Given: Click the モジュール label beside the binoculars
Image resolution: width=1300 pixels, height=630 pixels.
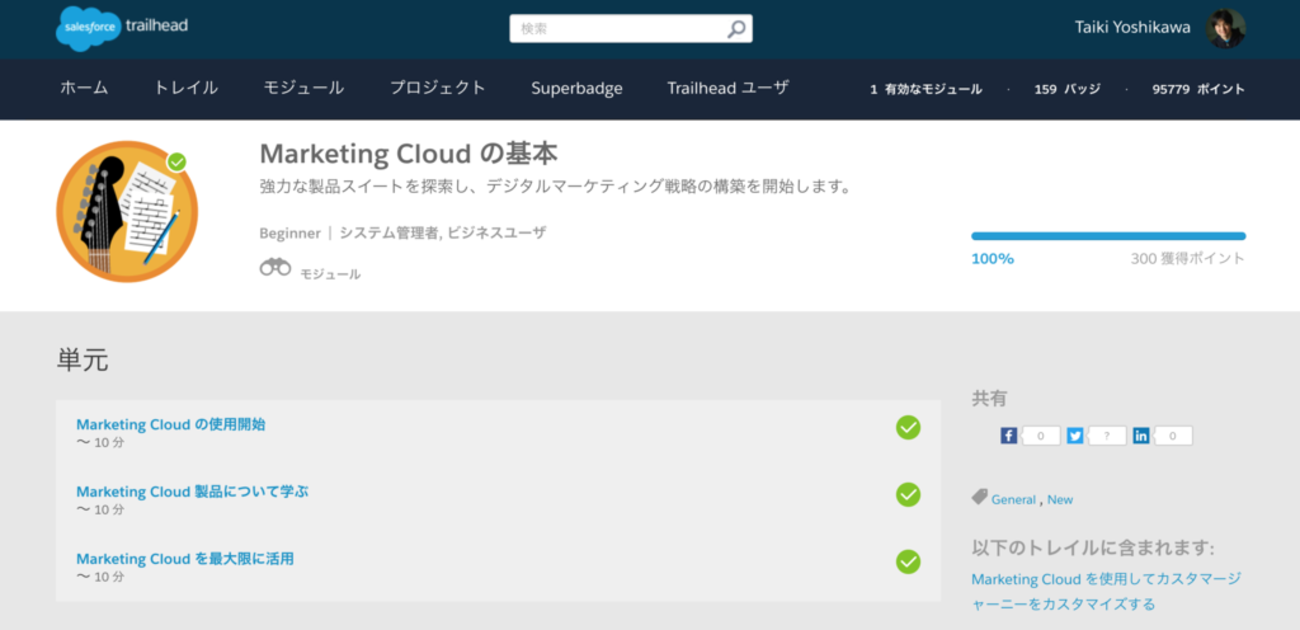Looking at the screenshot, I should (330, 274).
